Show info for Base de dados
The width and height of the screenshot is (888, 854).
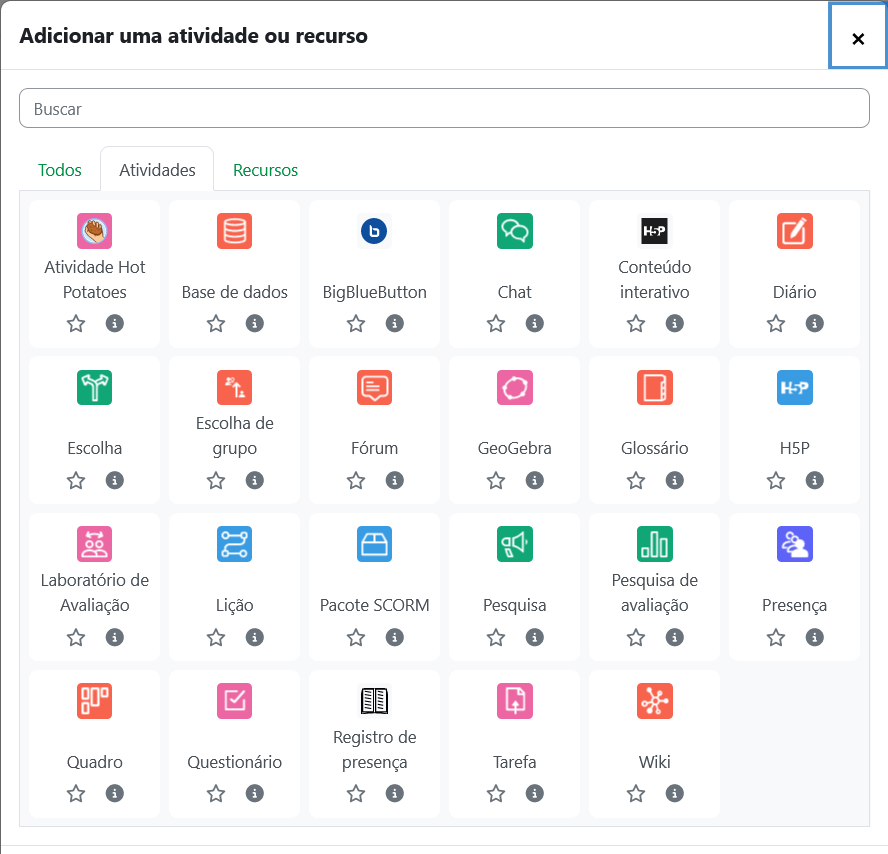[255, 324]
